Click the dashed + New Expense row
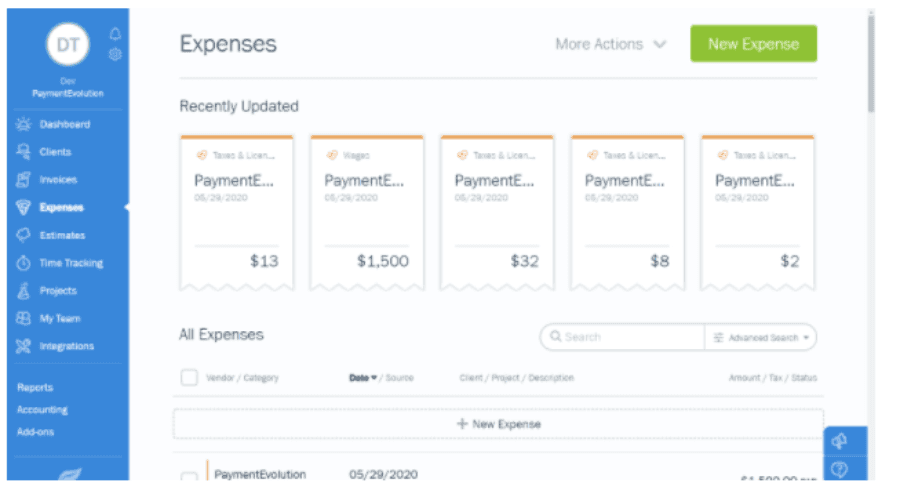This screenshot has width=900, height=501. pos(498,424)
